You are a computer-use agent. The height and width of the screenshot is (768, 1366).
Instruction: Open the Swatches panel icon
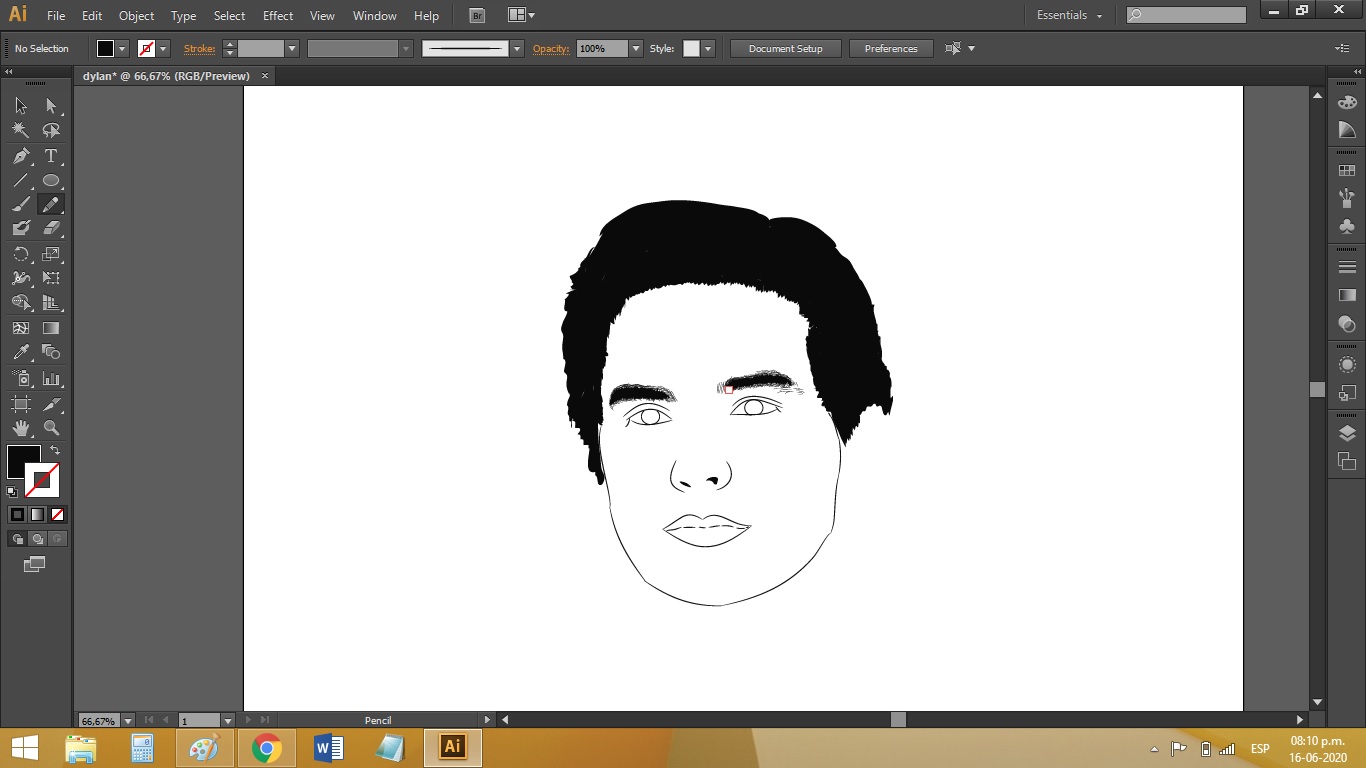pos(1347,171)
